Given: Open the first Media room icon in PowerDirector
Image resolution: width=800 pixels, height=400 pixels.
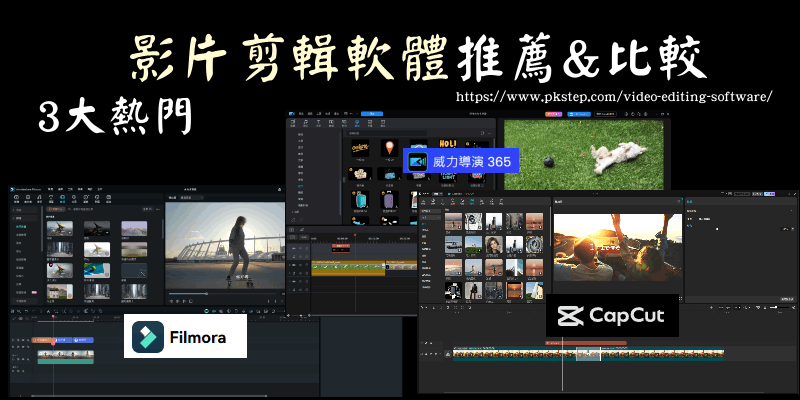Looking at the screenshot, I should [293, 123].
